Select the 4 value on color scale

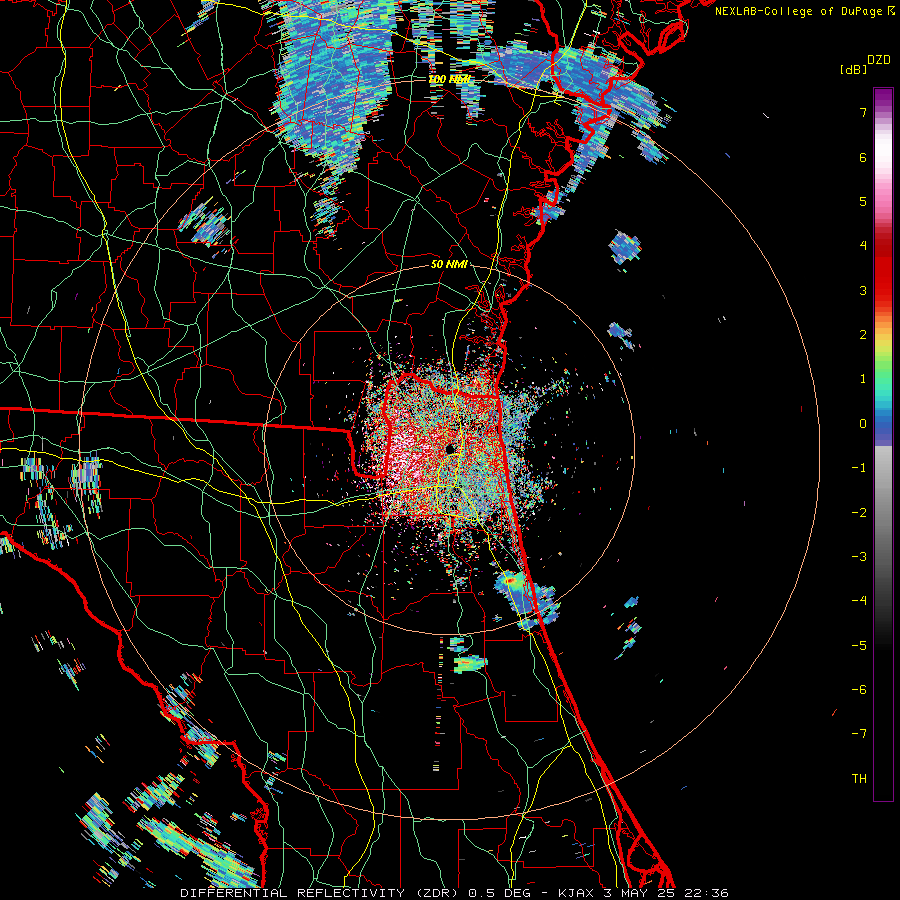click(863, 246)
